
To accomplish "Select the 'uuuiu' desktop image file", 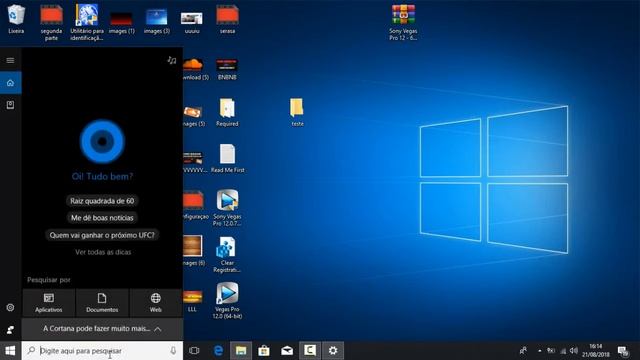I will tap(191, 23).
